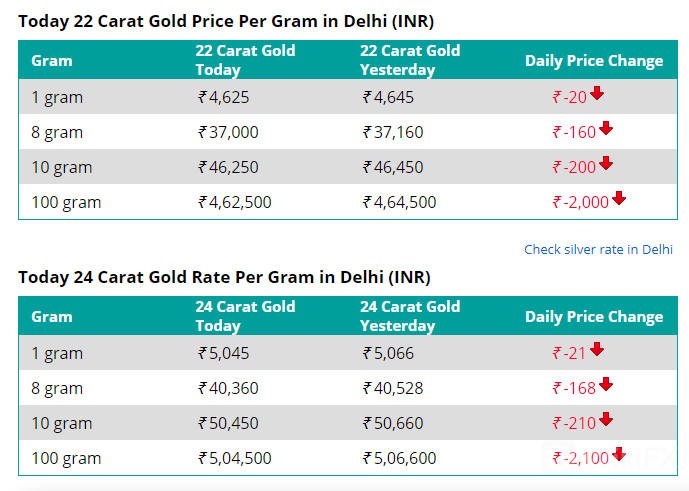The image size is (689, 491).
Task: Open the Check silver rate in Delhi link
Action: pyautogui.click(x=598, y=249)
